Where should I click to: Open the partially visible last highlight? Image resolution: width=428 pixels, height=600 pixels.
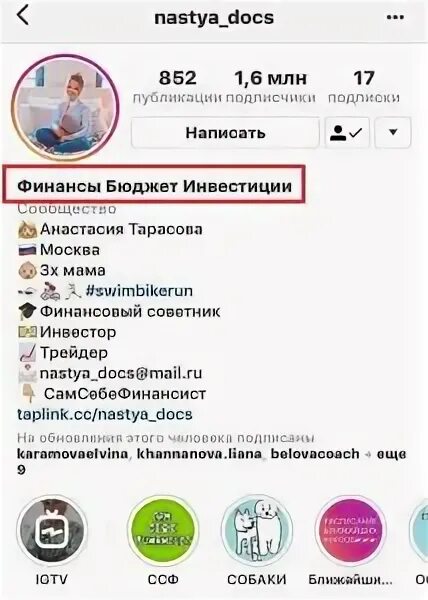click(x=418, y=531)
